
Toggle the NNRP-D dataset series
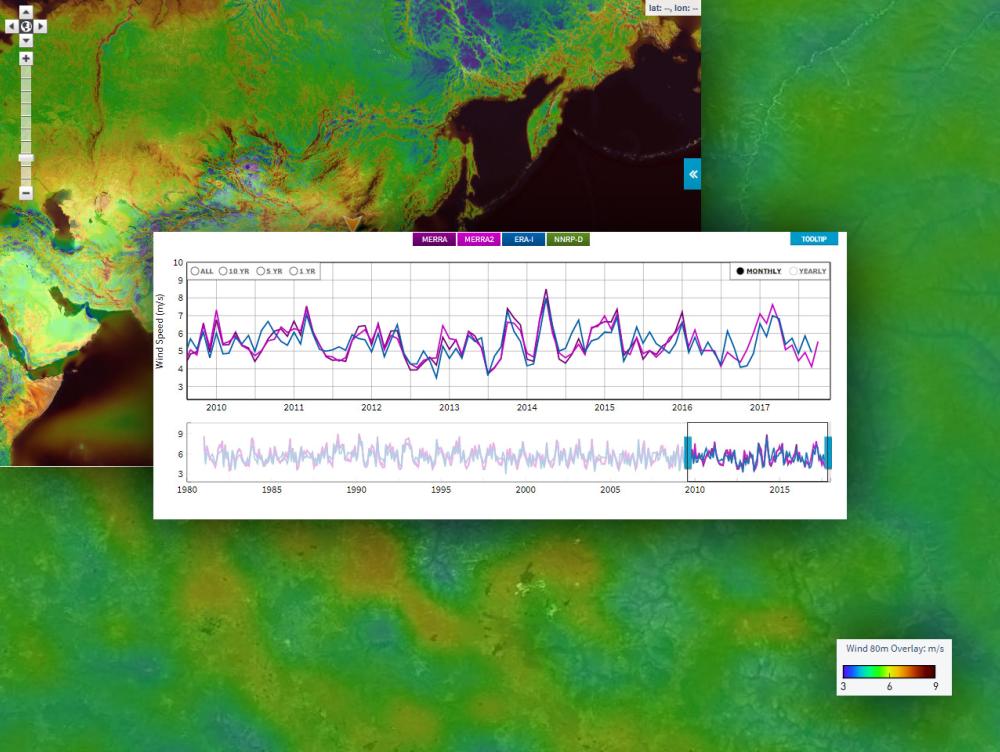click(569, 239)
